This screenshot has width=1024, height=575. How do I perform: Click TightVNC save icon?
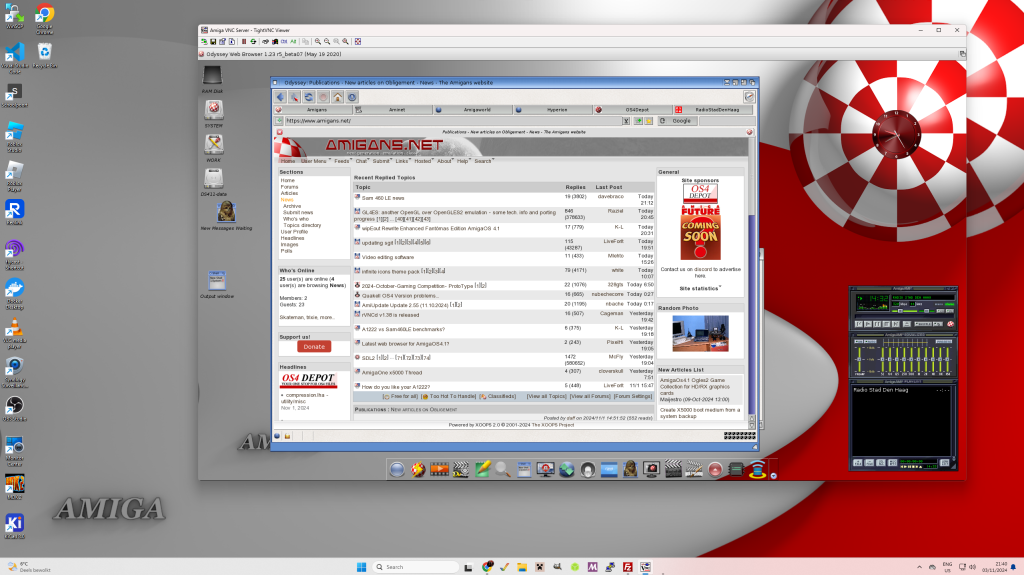tap(213, 41)
